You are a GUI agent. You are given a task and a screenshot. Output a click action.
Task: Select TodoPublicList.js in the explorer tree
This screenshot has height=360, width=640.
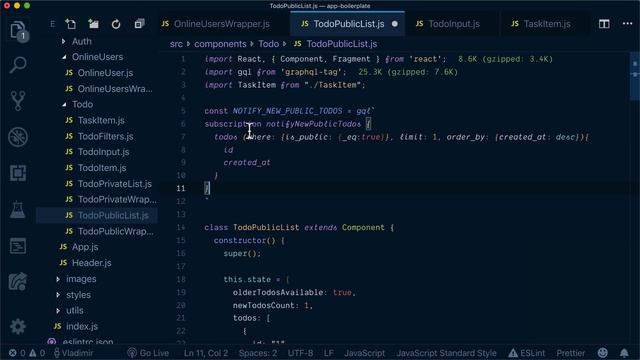click(x=113, y=215)
